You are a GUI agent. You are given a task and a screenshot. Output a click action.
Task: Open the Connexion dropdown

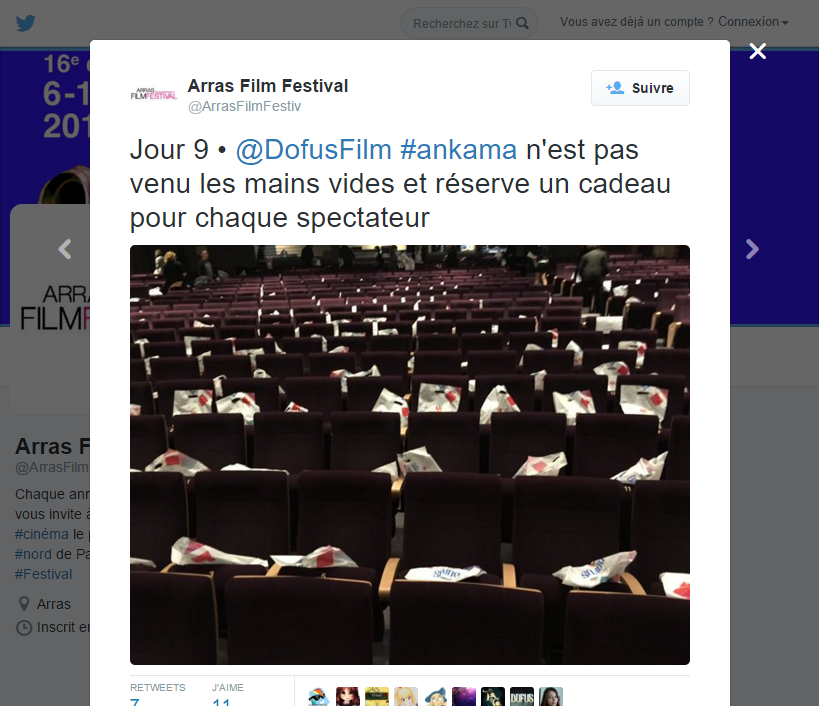tap(753, 22)
